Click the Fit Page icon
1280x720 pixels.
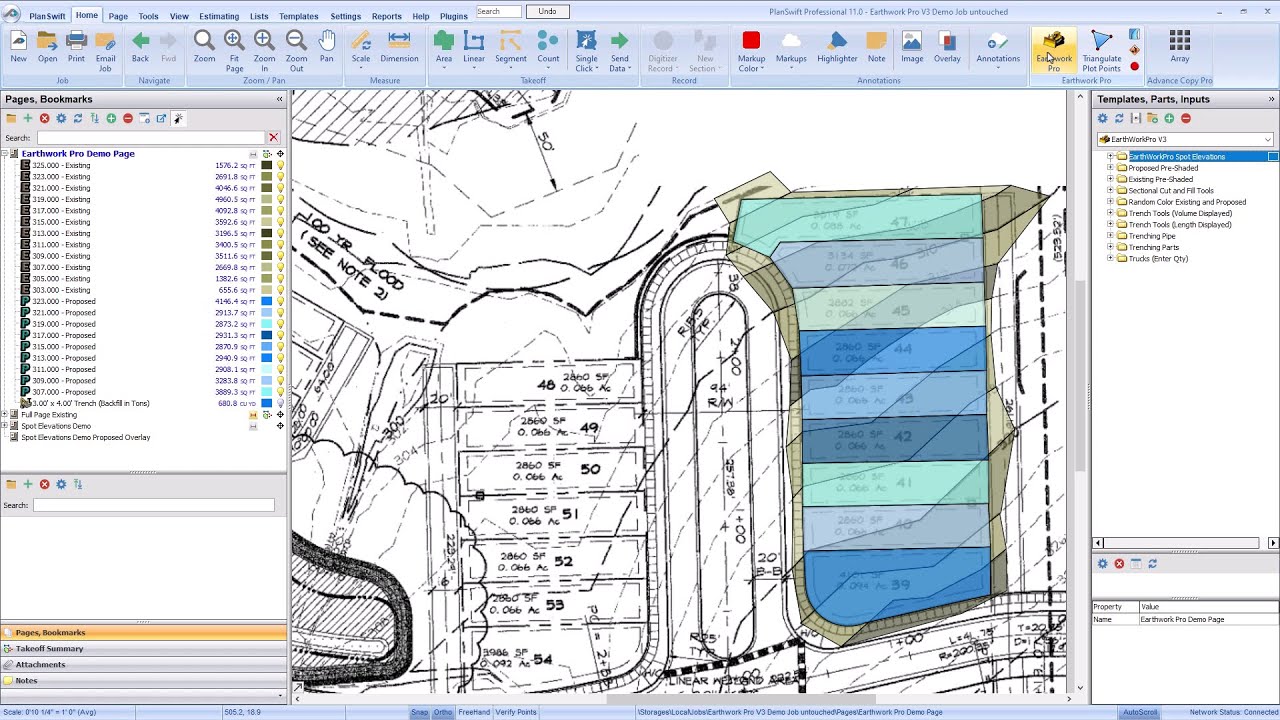234,51
